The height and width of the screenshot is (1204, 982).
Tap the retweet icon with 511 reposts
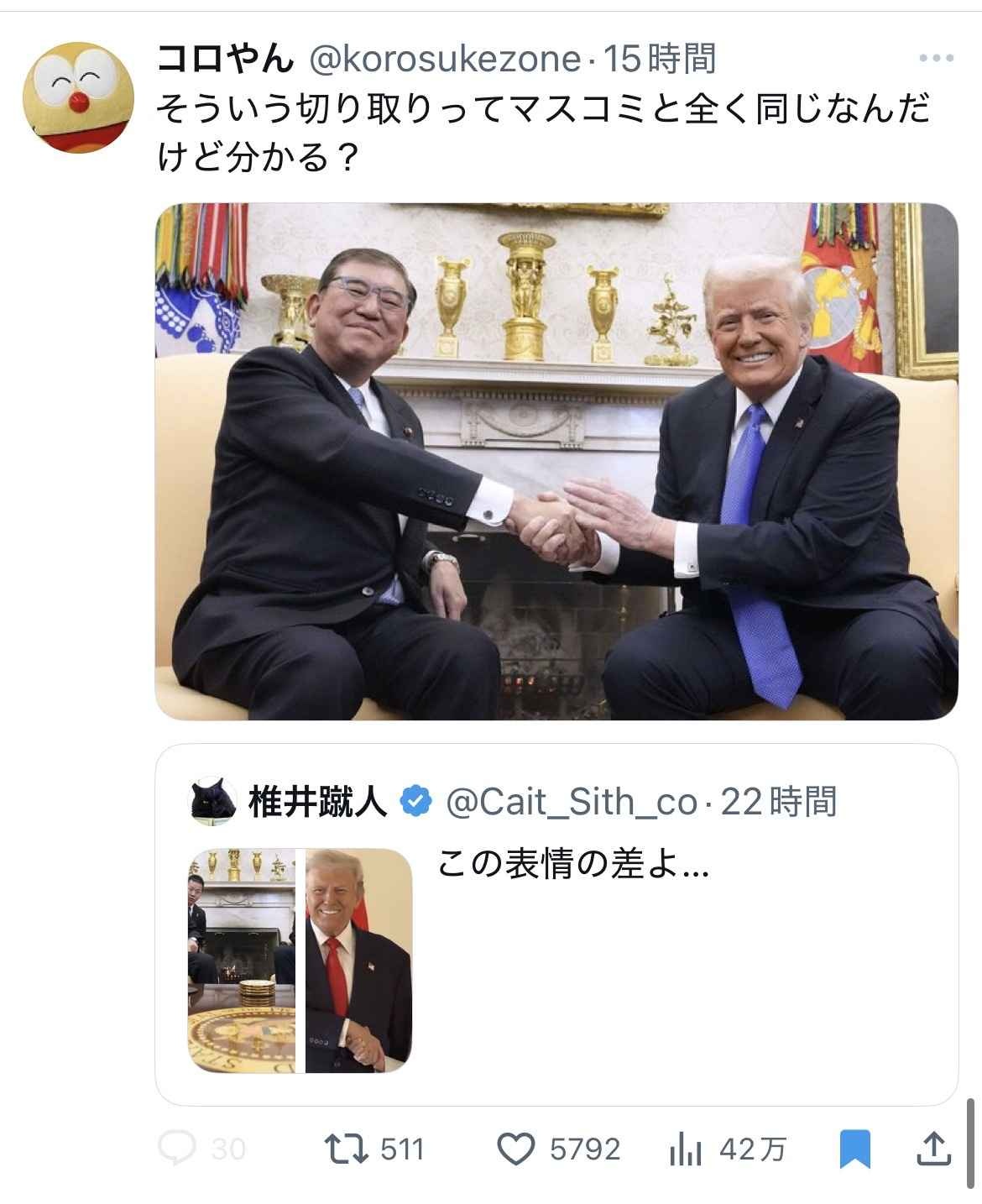click(347, 1148)
